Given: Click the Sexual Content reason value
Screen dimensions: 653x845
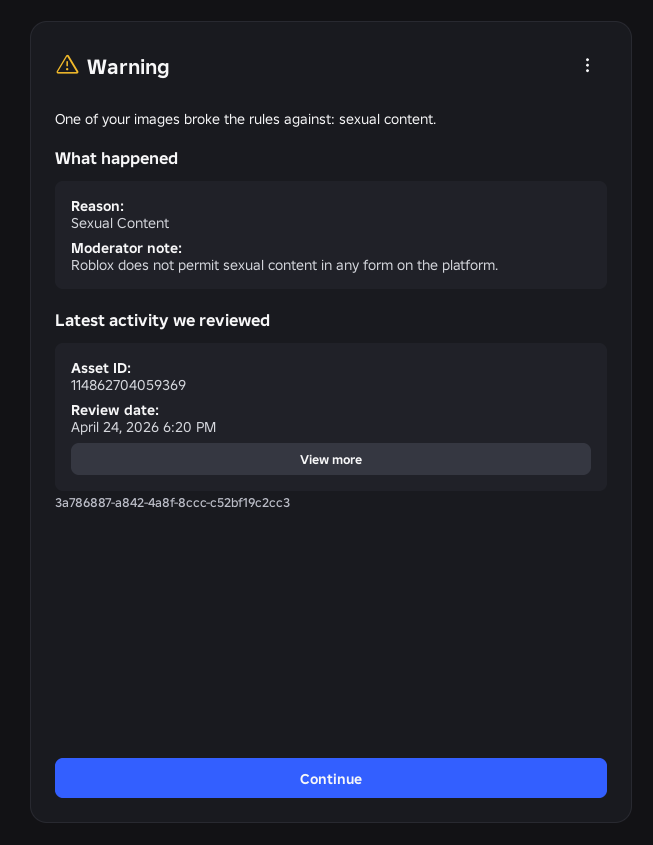Looking at the screenshot, I should pos(120,223).
